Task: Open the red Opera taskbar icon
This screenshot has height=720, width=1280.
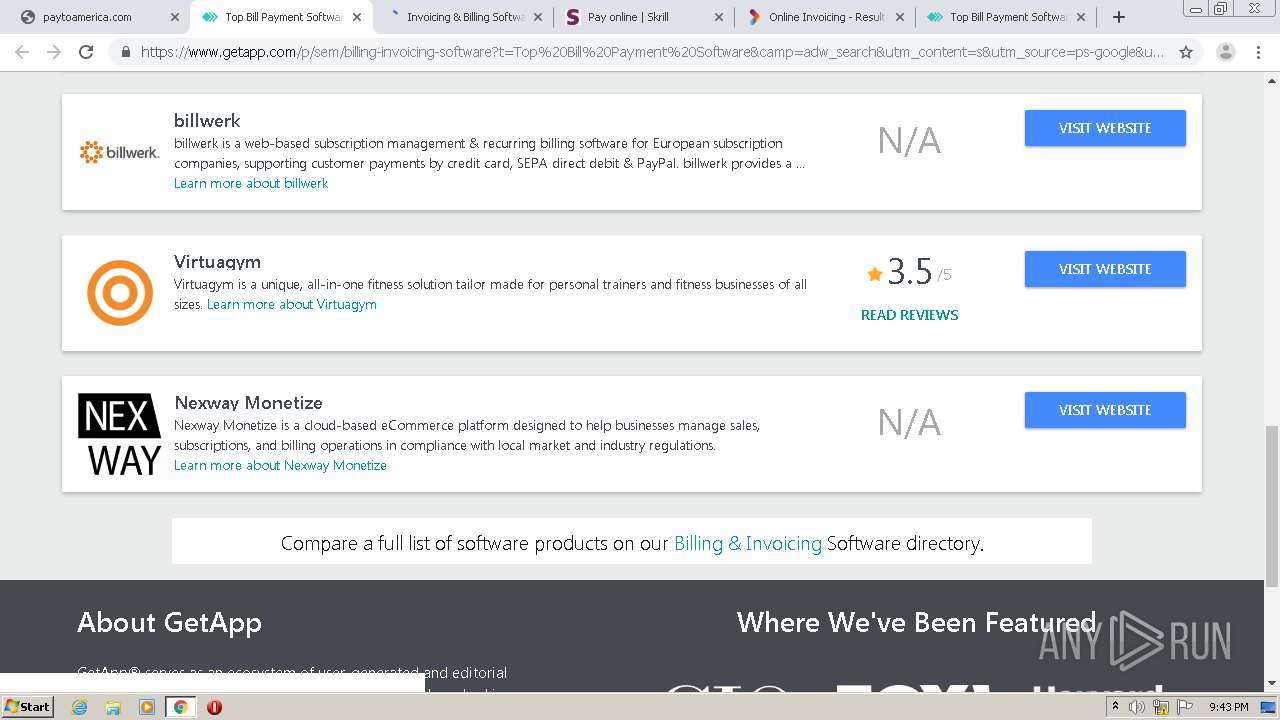Action: (214, 707)
